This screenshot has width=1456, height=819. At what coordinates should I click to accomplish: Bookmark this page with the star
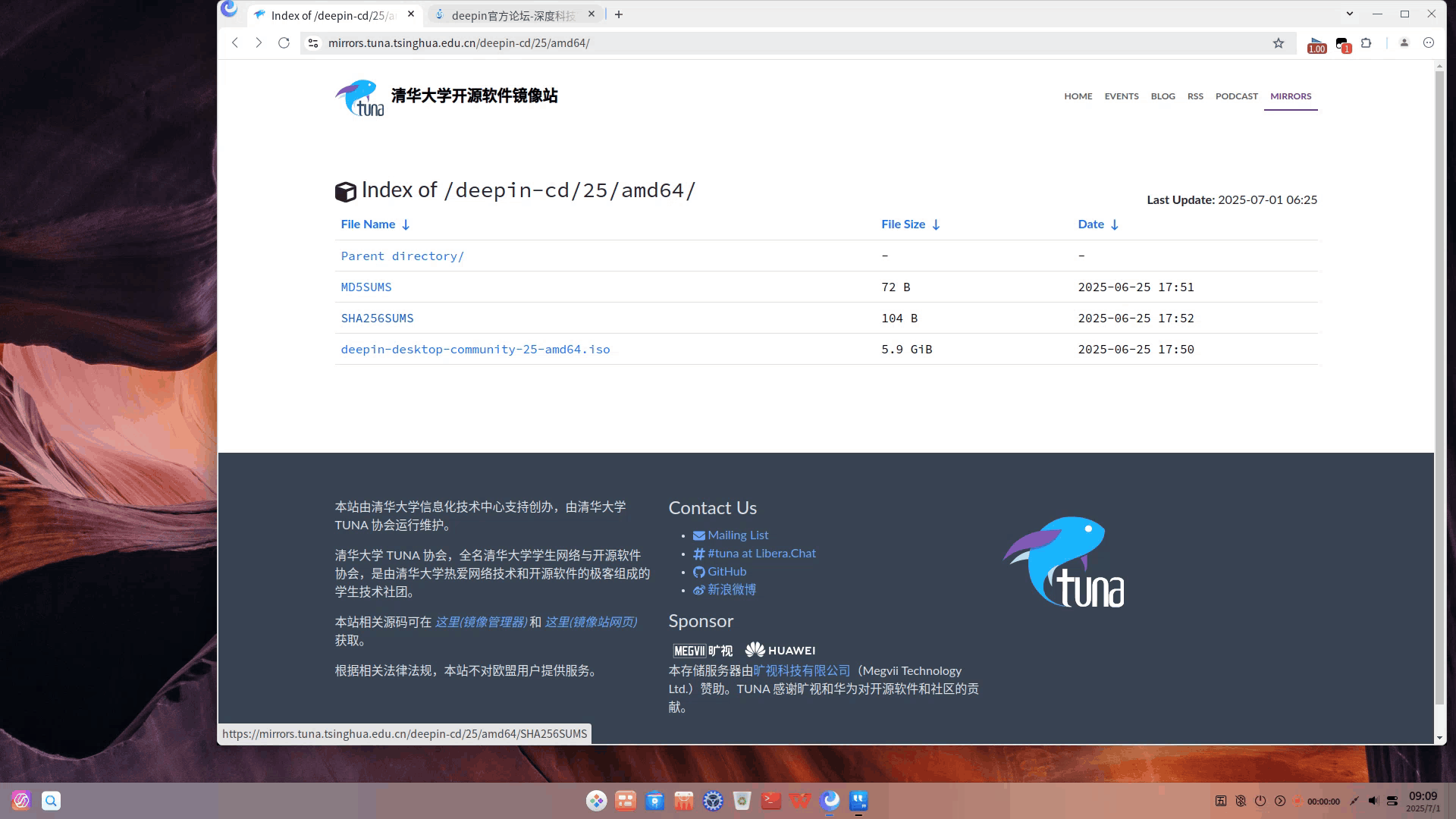point(1279,43)
